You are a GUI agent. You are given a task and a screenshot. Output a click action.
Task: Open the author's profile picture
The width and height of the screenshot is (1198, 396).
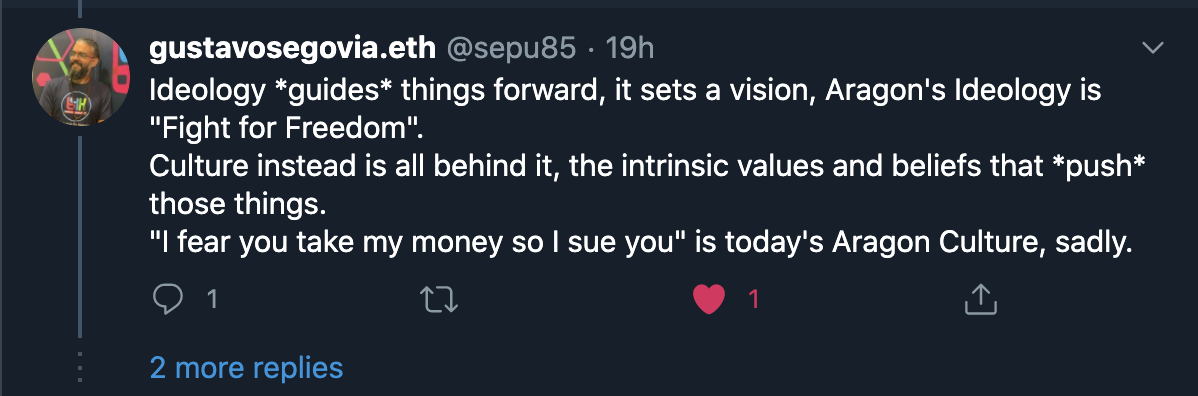80,77
